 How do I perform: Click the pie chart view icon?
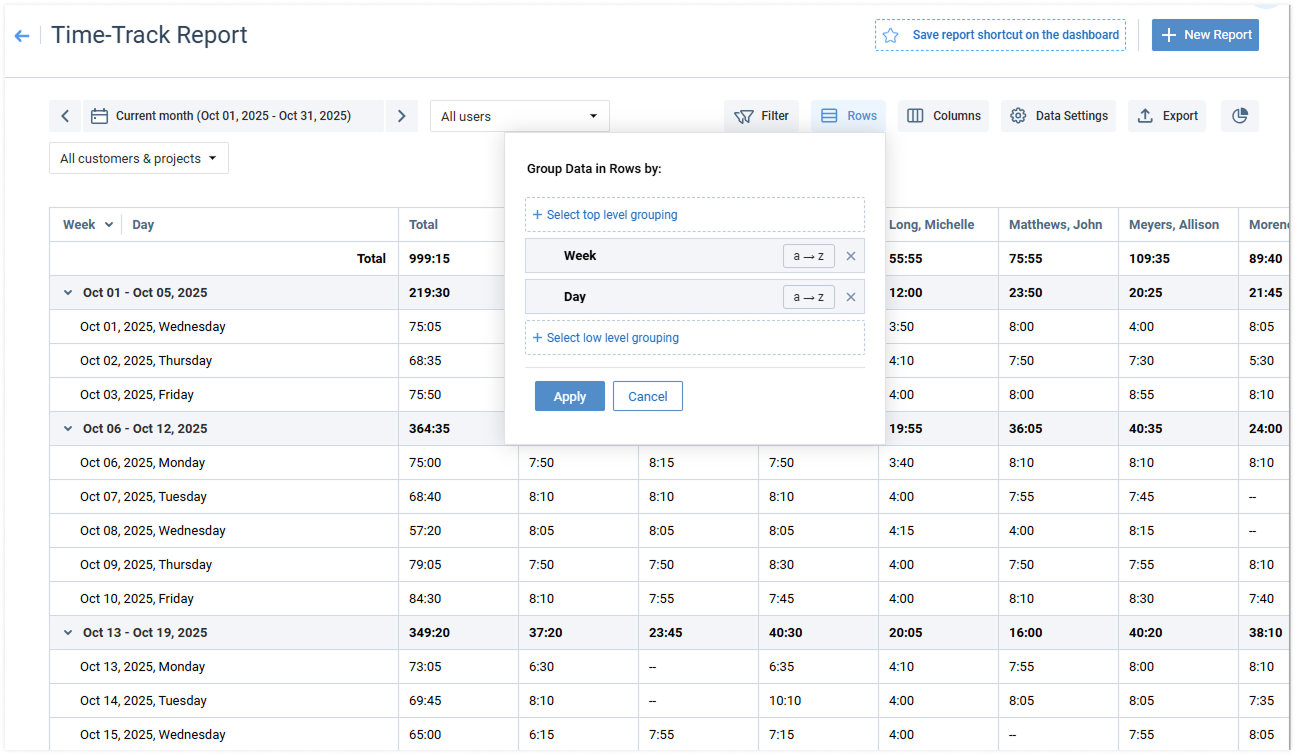[1240, 116]
